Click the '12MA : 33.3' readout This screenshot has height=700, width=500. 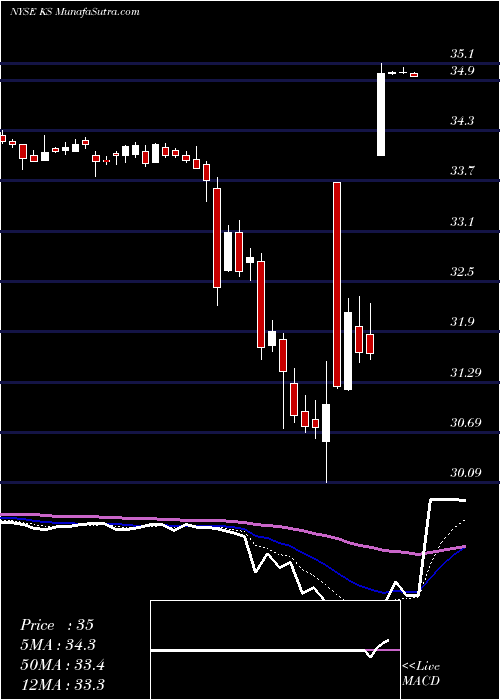(x=62, y=685)
